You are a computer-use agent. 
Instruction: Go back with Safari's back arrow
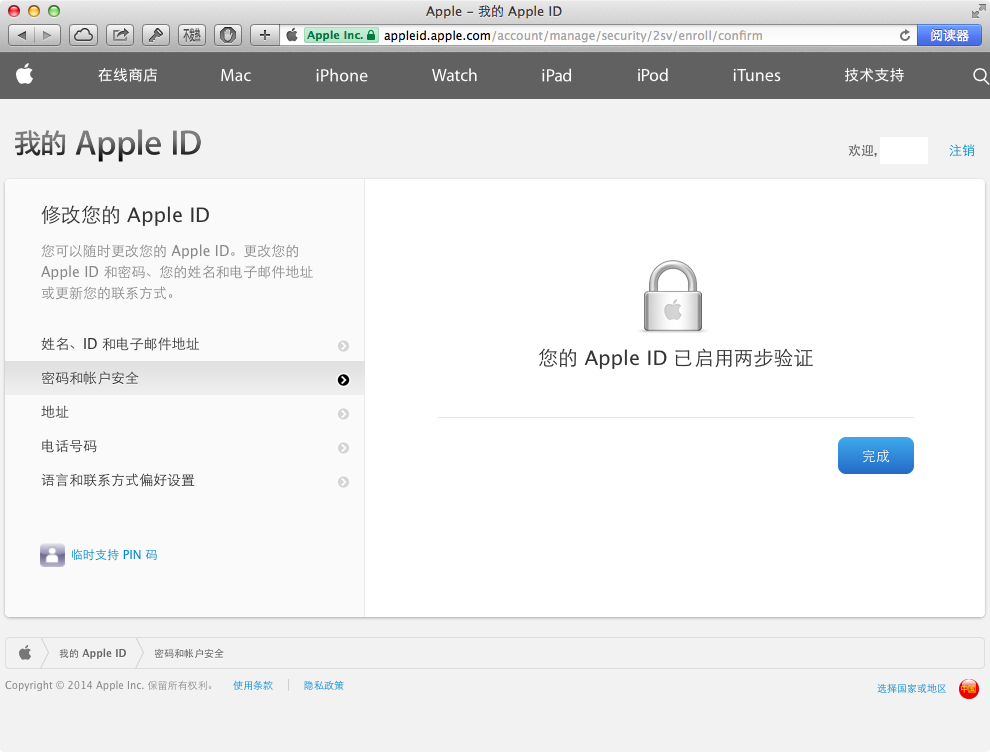tap(21, 35)
